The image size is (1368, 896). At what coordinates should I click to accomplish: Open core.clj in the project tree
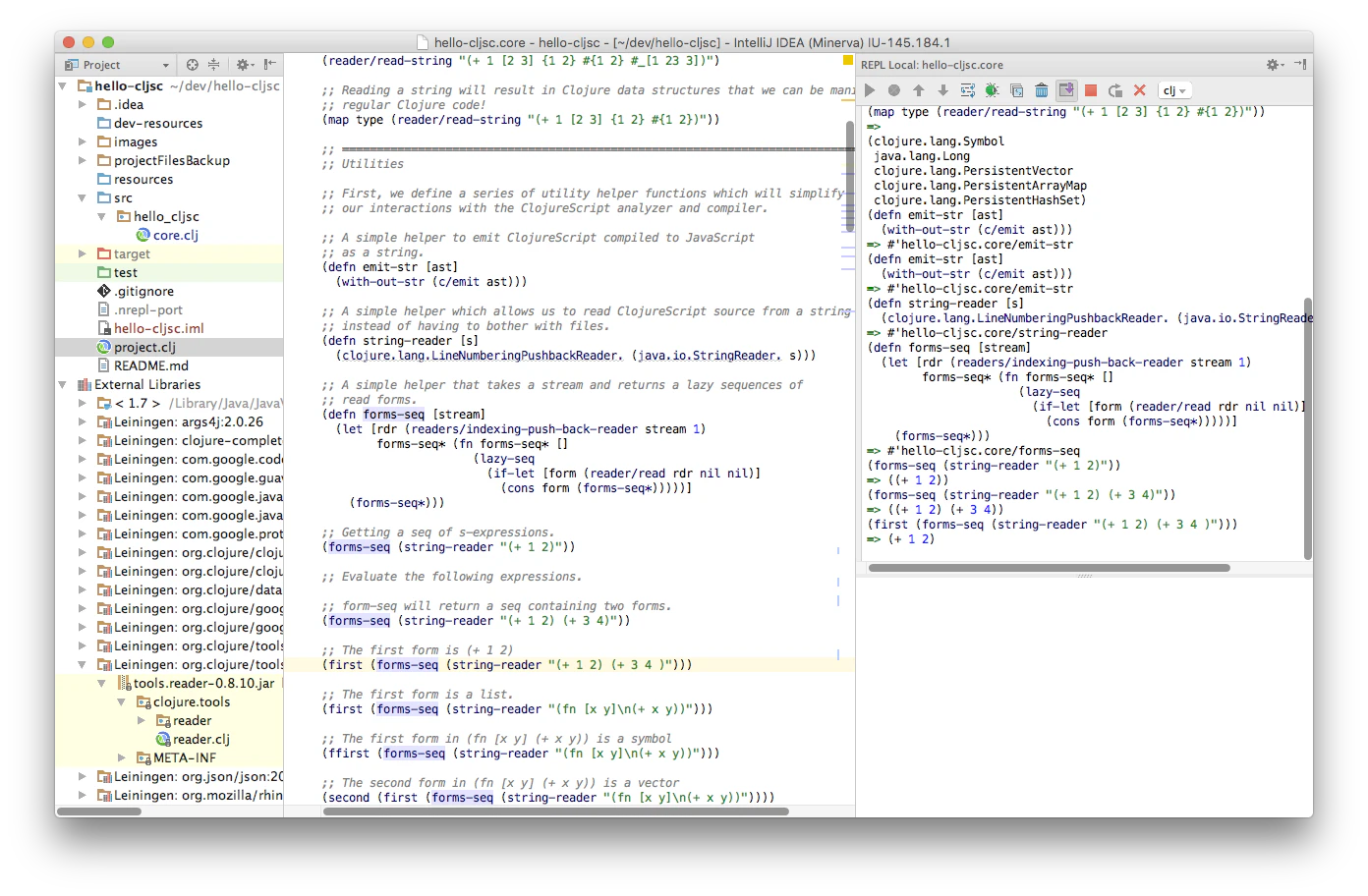click(175, 235)
